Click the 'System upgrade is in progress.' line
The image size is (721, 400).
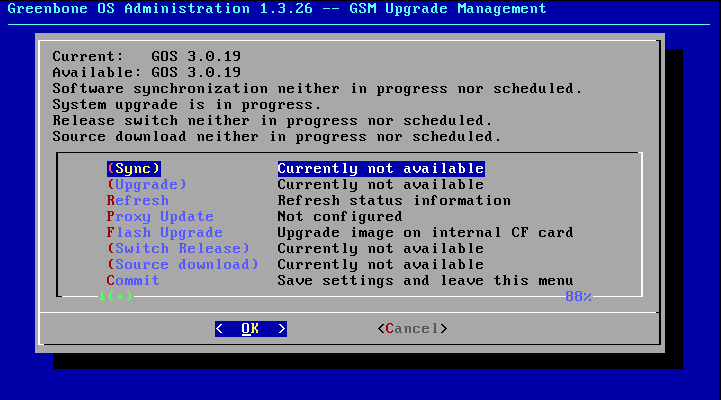point(187,105)
